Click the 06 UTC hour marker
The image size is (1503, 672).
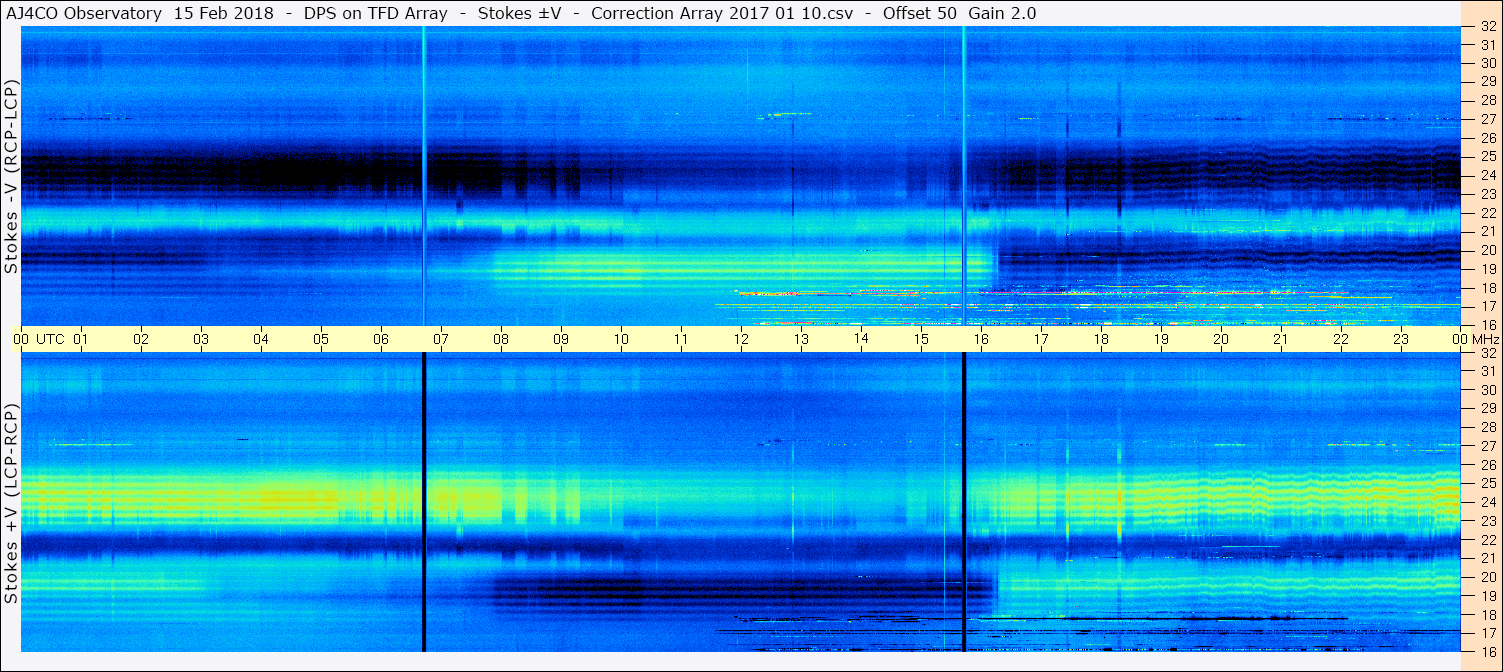381,339
